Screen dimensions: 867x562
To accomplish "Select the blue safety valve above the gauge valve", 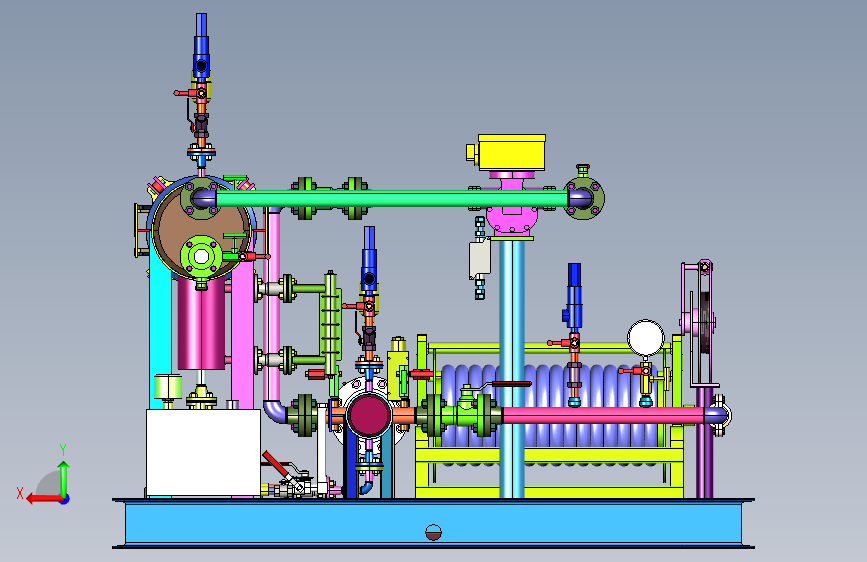I will point(574,296).
